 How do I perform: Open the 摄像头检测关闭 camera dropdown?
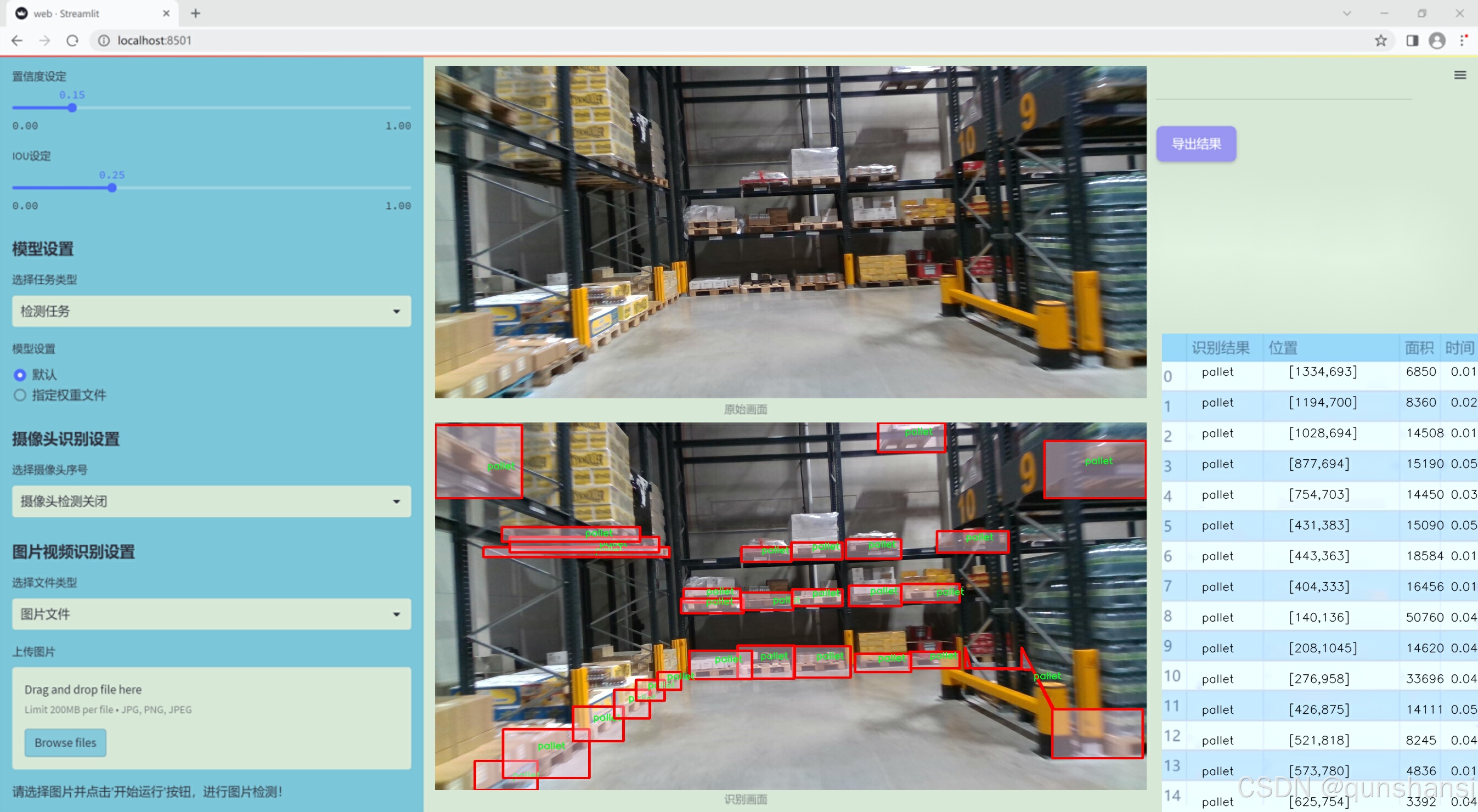[211, 501]
